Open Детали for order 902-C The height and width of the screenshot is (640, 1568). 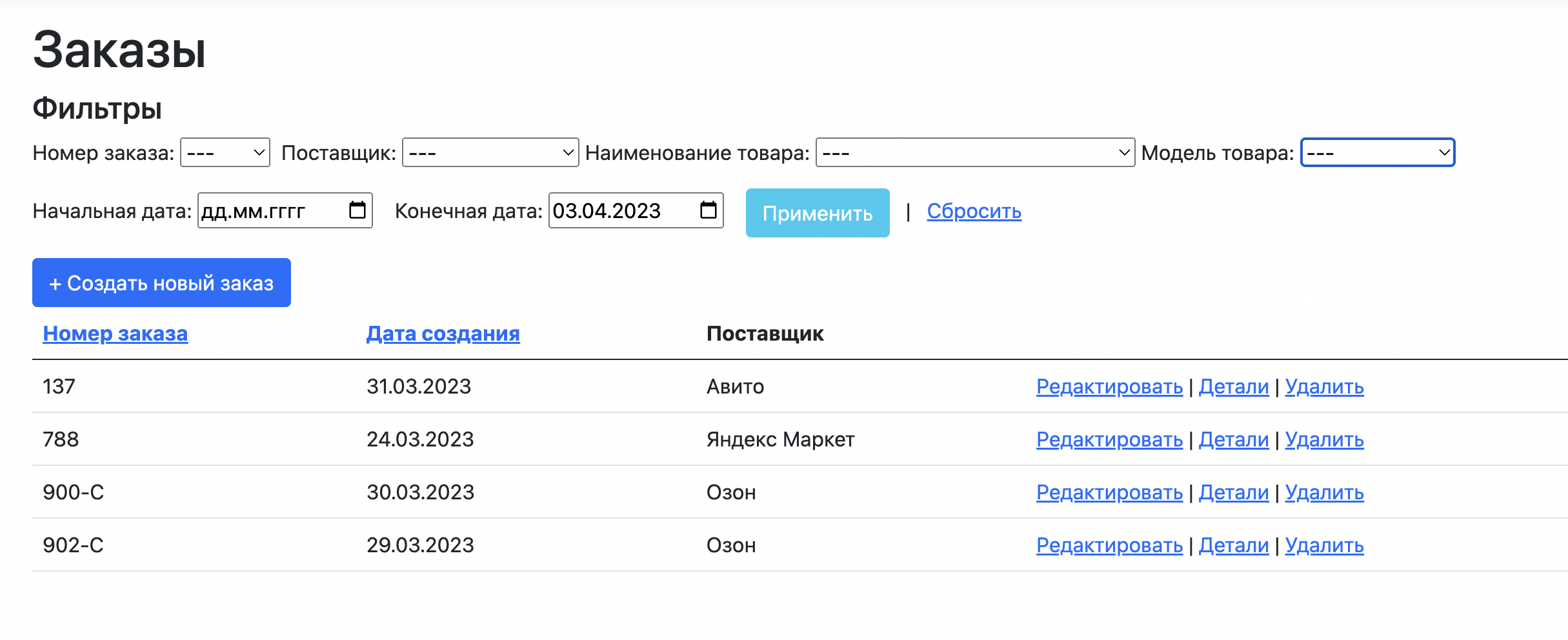(1233, 545)
